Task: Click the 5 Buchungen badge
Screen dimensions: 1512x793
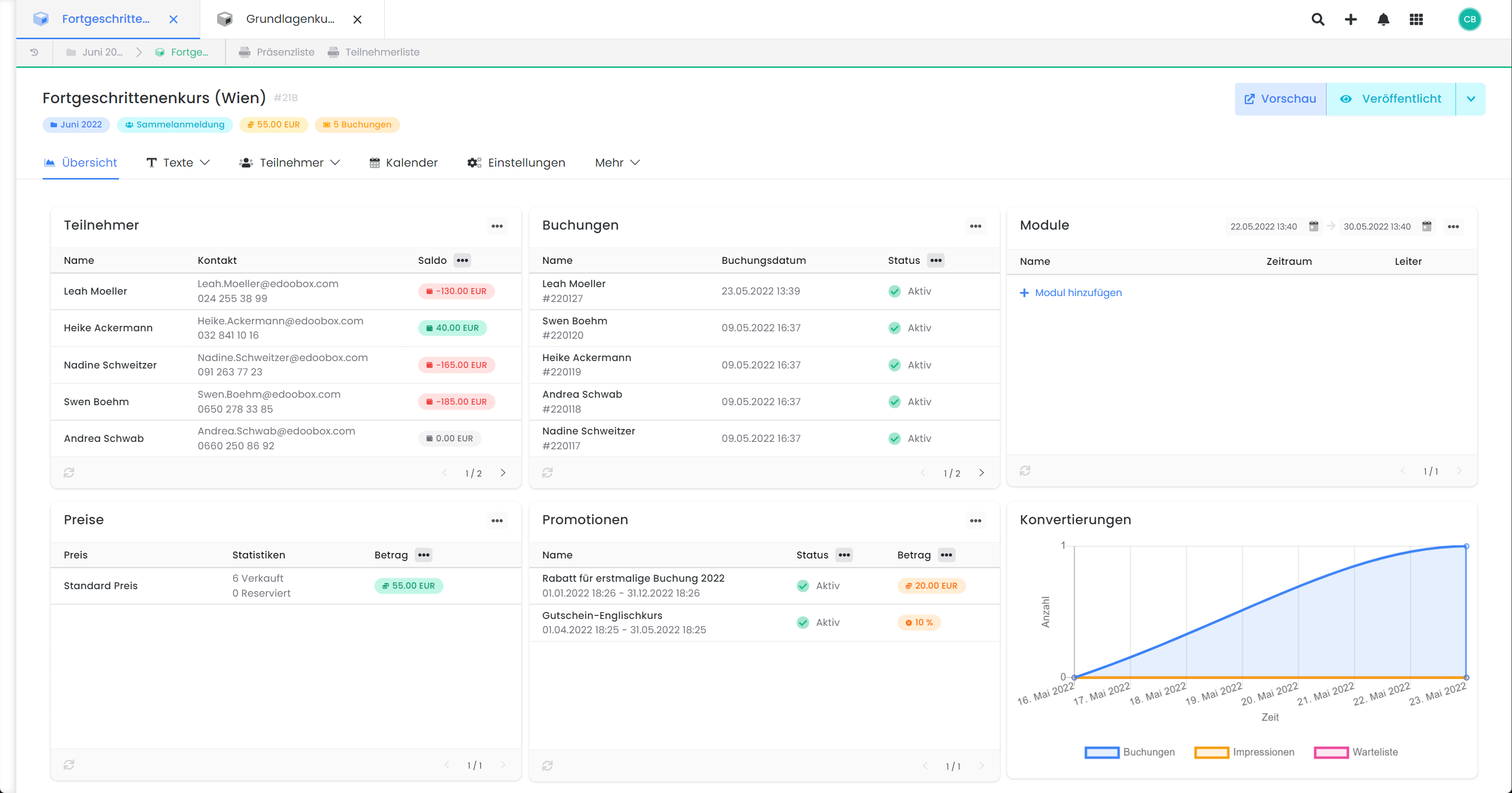Action: [357, 124]
